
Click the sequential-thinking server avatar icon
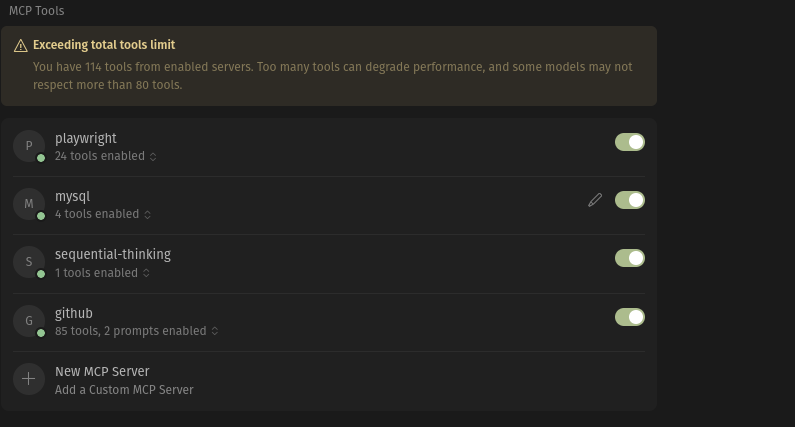point(29,262)
